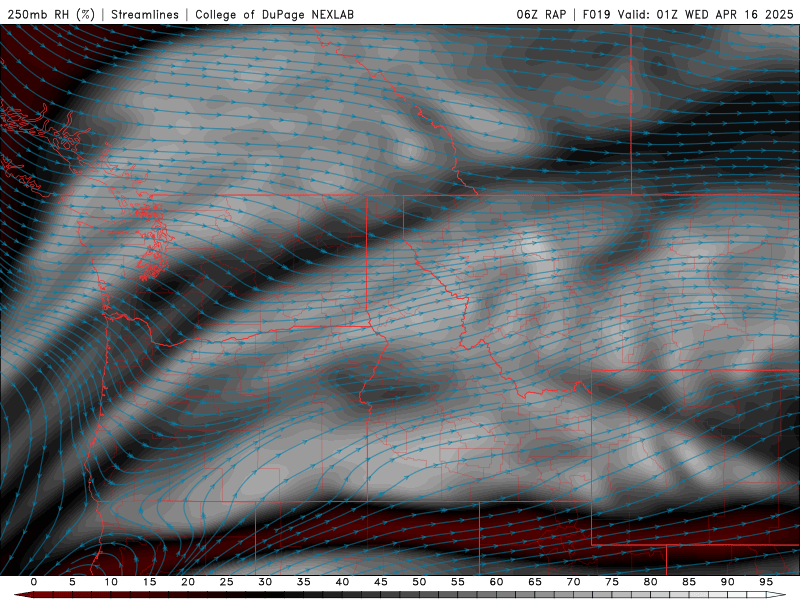This screenshot has width=800, height=600.
Task: Click the colorbar label '75'
Action: pos(612,582)
